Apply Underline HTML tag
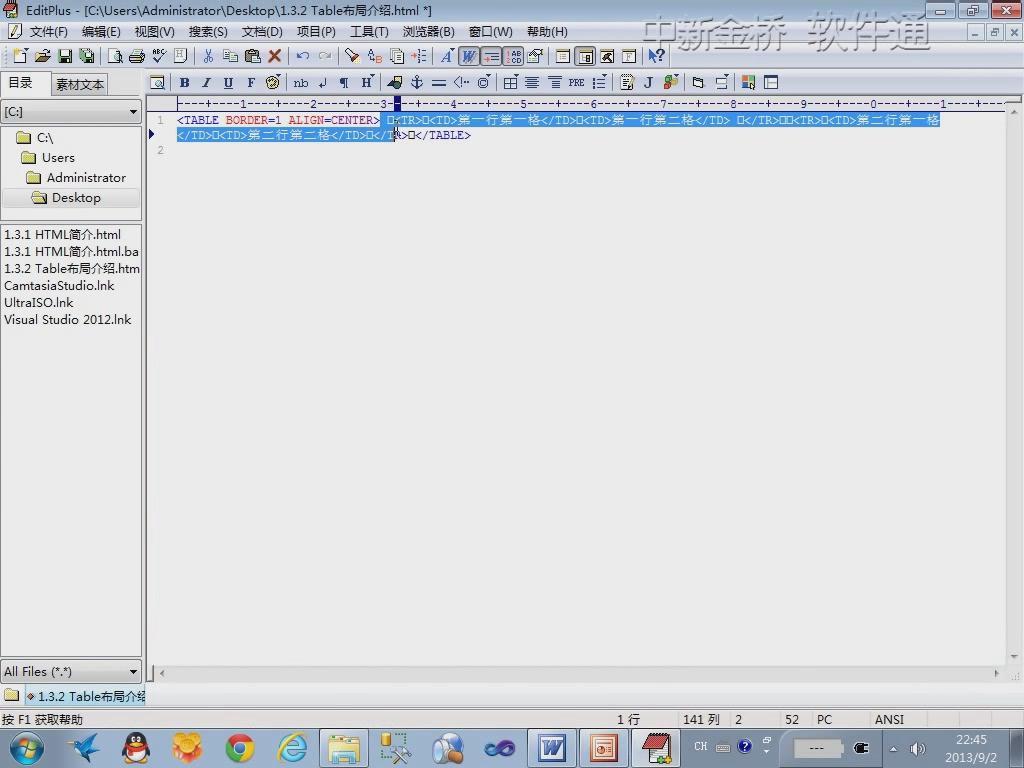 228,83
